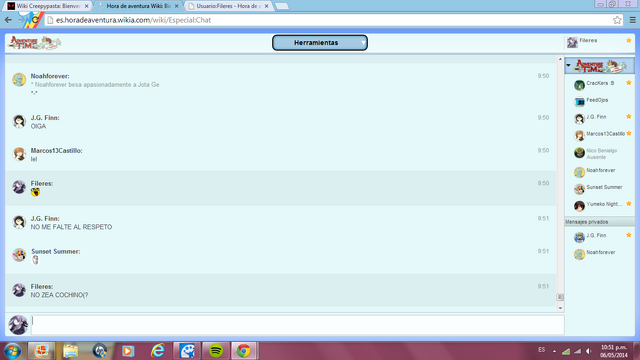Switch to Wiki Creepypasta tab
The width and height of the screenshot is (640, 360).
click(48, 6)
